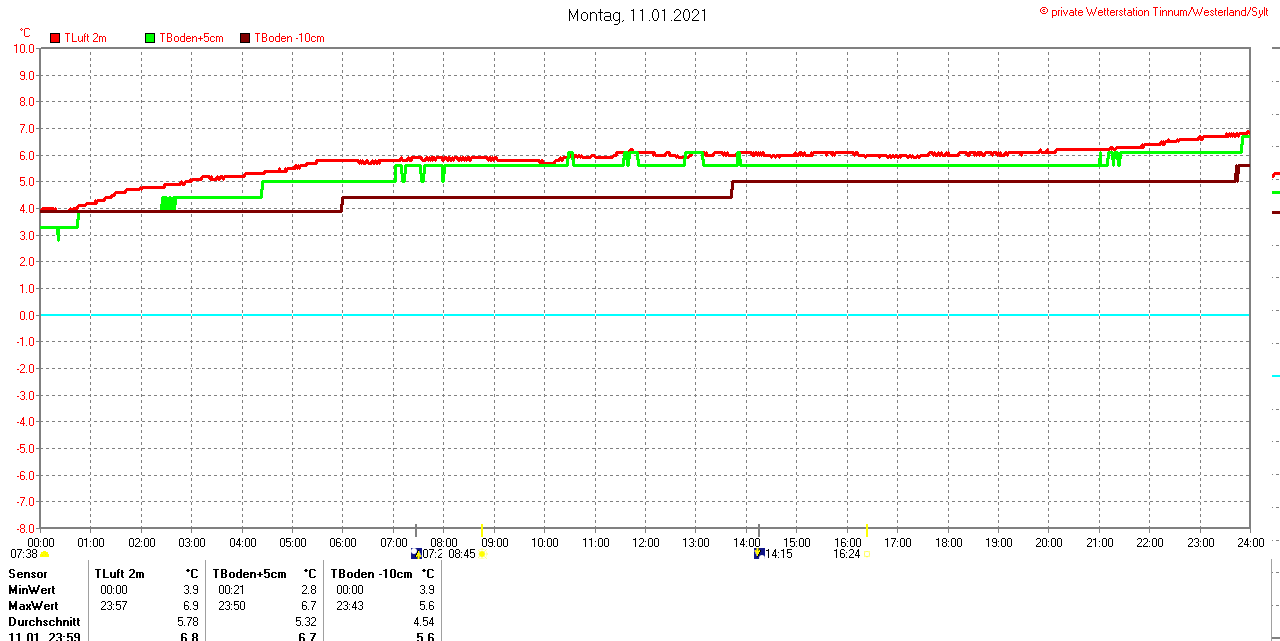Click the blue moon icon near 14:15
The image size is (1280, 641).
759,553
